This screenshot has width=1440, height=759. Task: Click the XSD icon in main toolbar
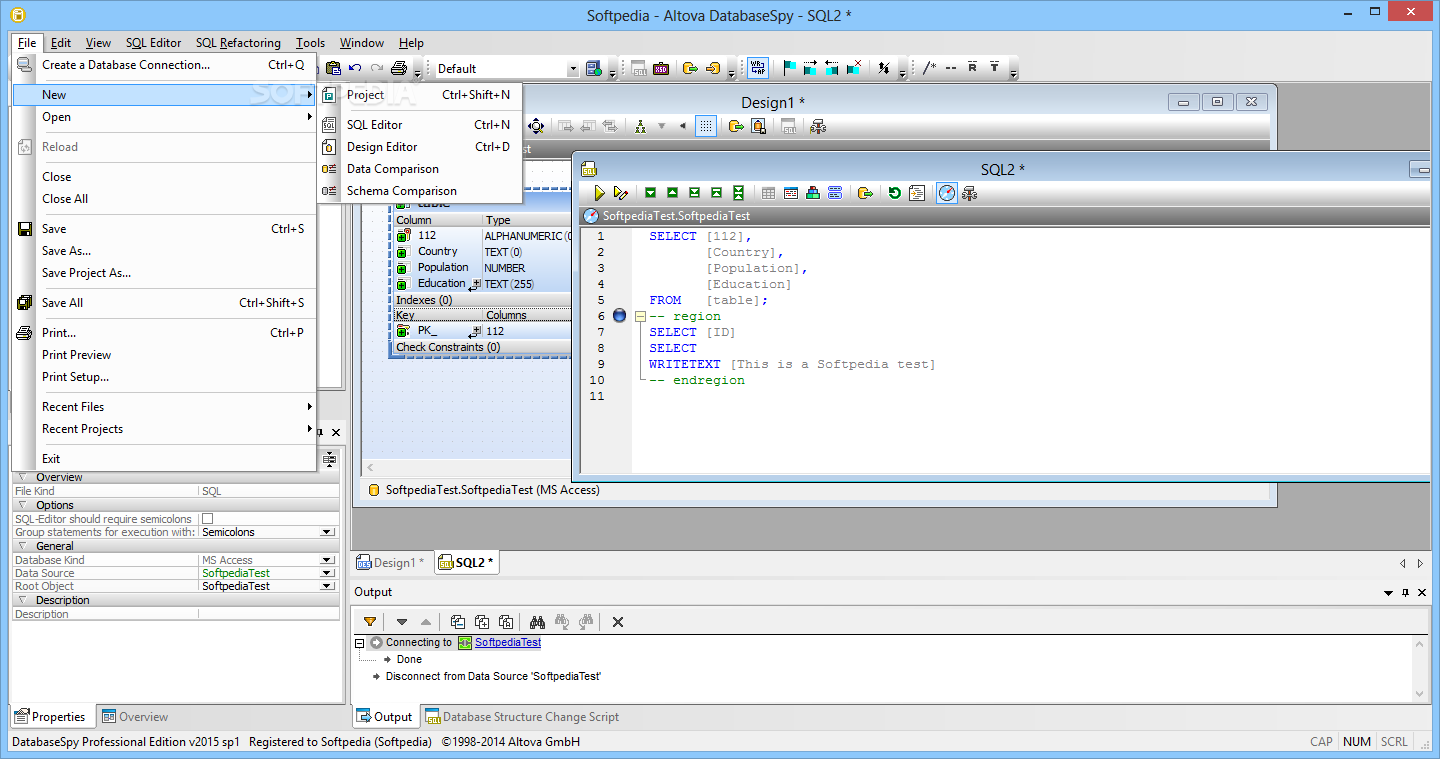[661, 68]
